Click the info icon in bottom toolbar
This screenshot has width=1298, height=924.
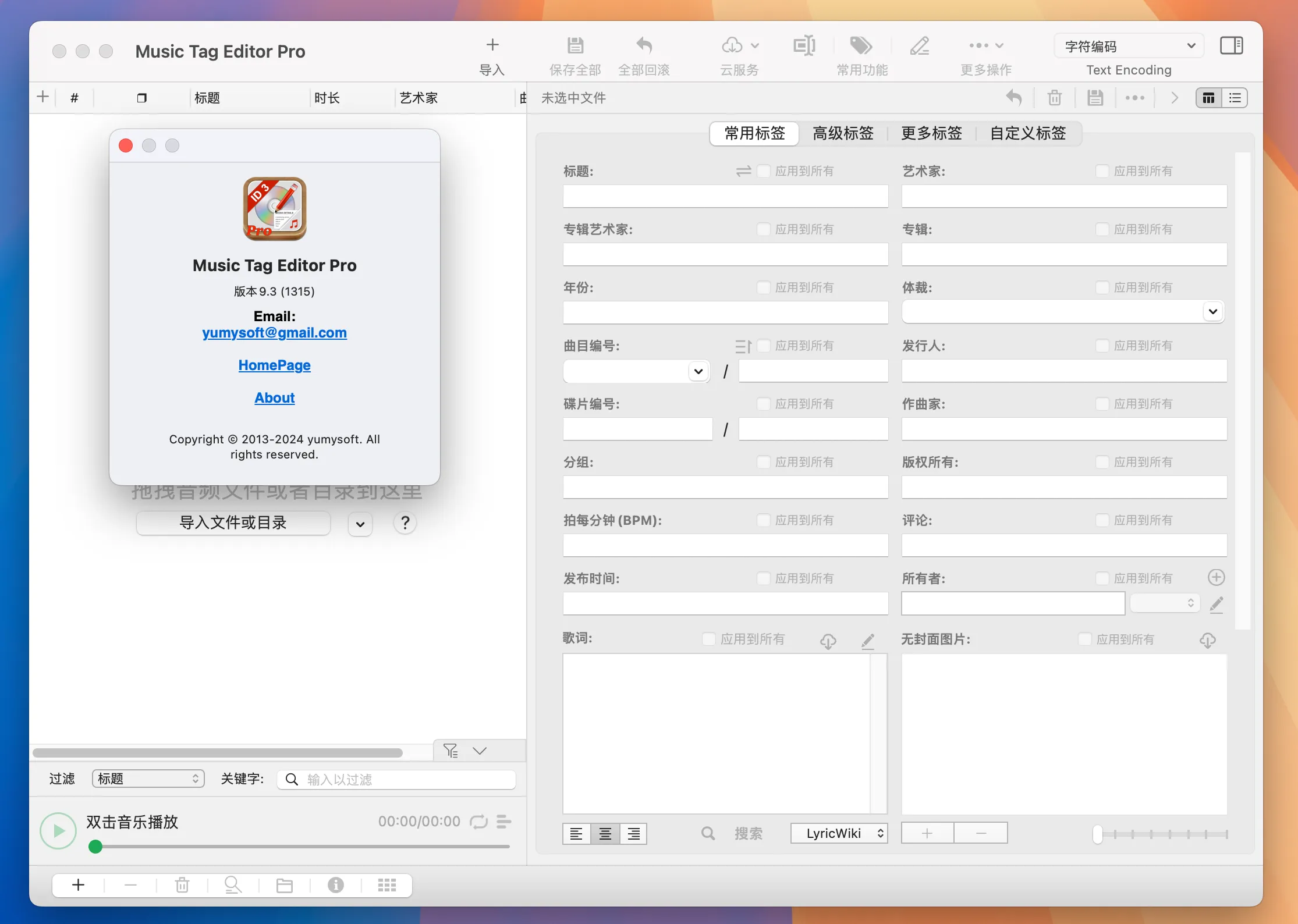(x=336, y=885)
